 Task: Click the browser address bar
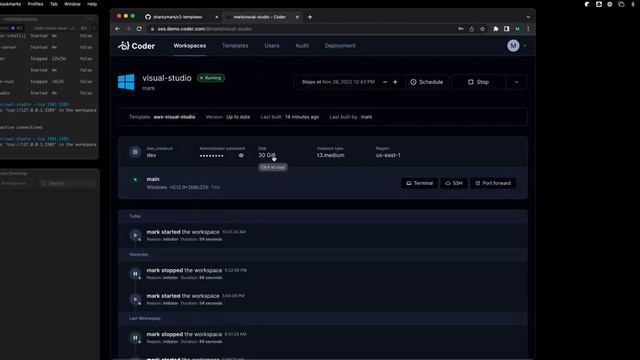(x=302, y=29)
